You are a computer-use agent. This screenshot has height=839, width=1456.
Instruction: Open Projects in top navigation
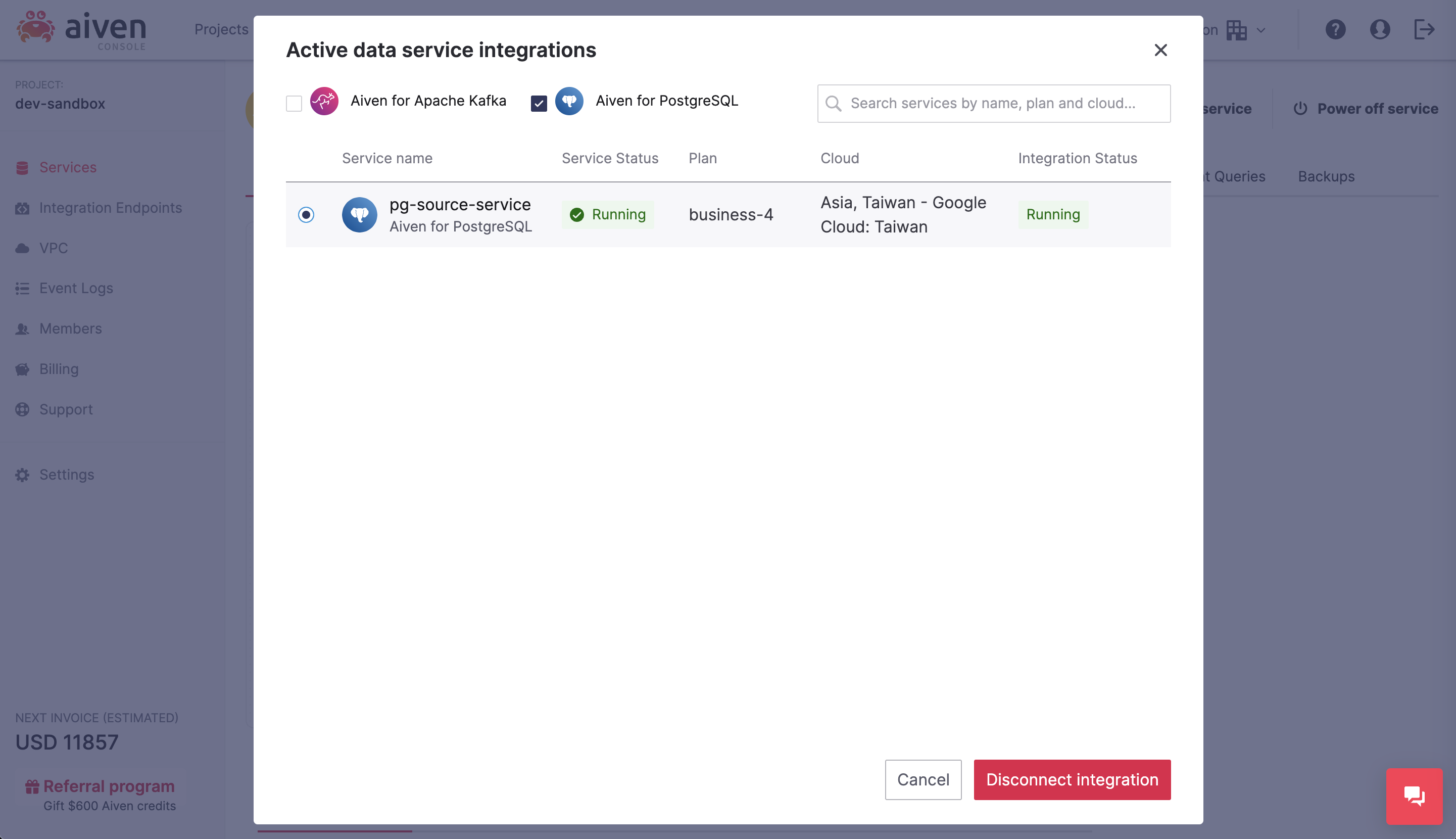pos(221,29)
